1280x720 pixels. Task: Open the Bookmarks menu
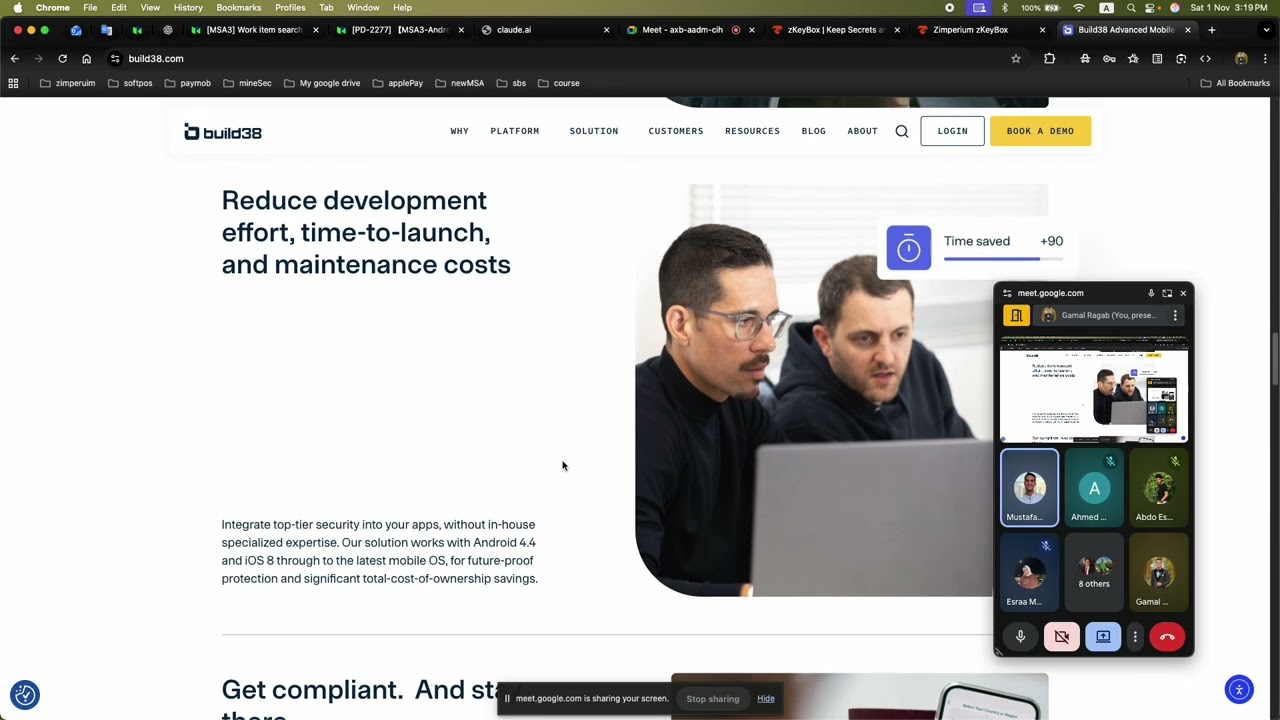239,7
